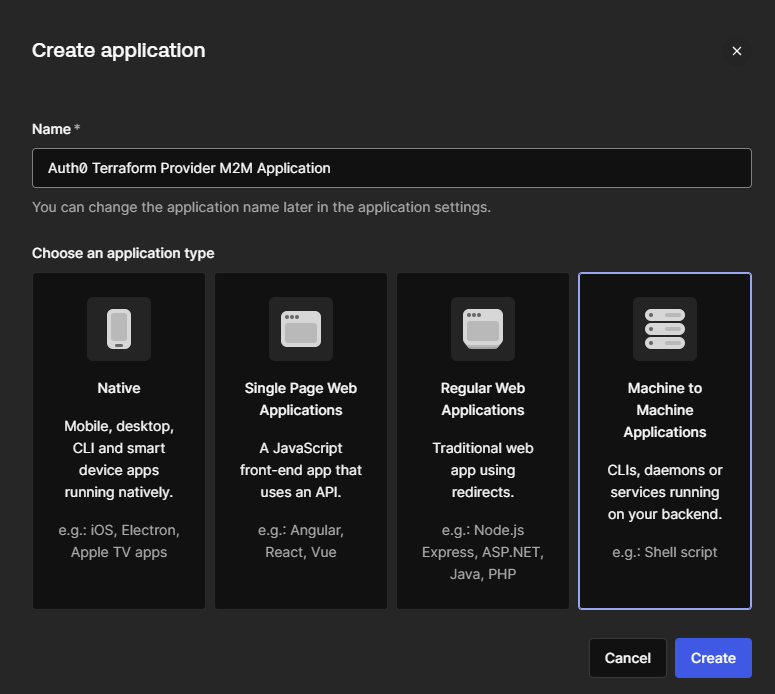775x694 pixels.
Task: Close the Create application dialog
Action: [x=736, y=51]
